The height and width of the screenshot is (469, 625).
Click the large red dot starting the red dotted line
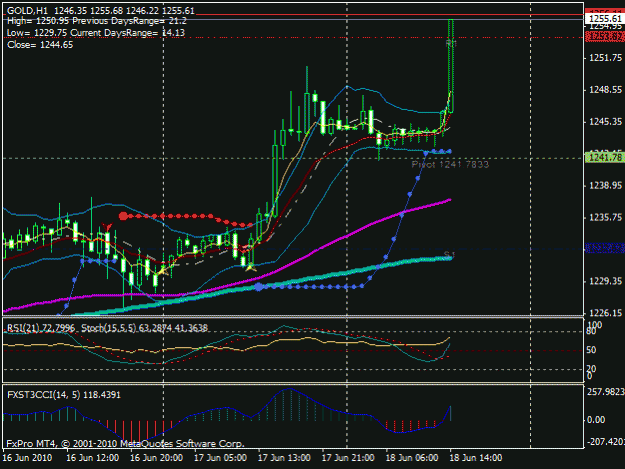coord(123,216)
